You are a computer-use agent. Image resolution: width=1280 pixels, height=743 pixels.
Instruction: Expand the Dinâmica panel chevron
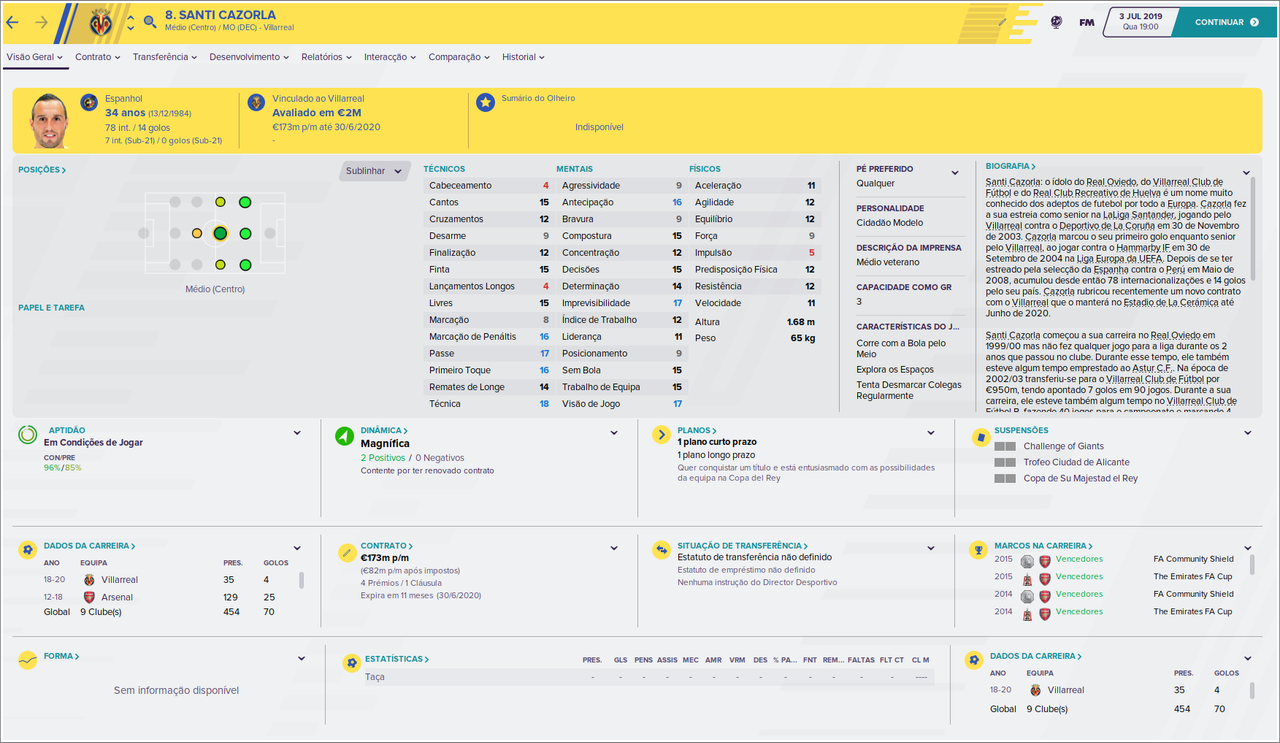point(614,433)
